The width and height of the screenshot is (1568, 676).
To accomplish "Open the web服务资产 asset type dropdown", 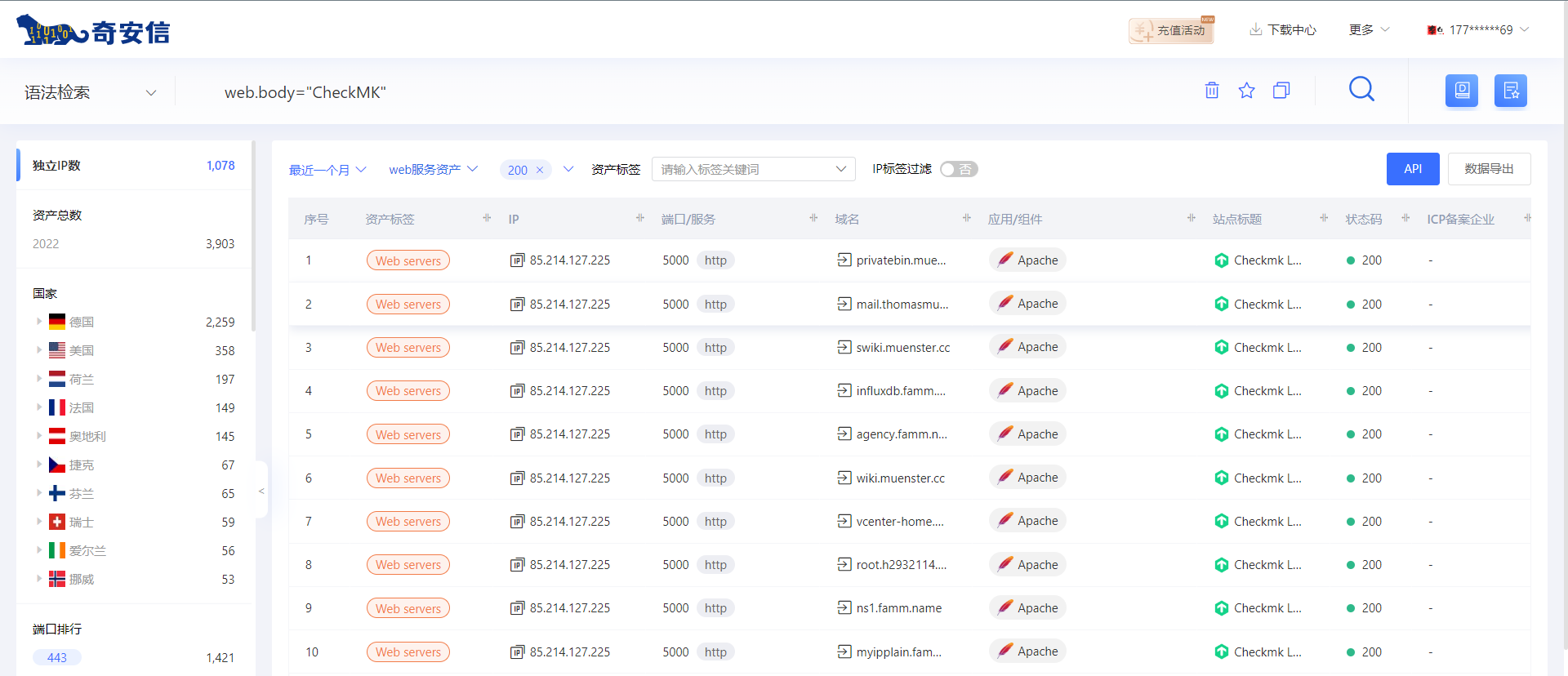I will click(433, 170).
